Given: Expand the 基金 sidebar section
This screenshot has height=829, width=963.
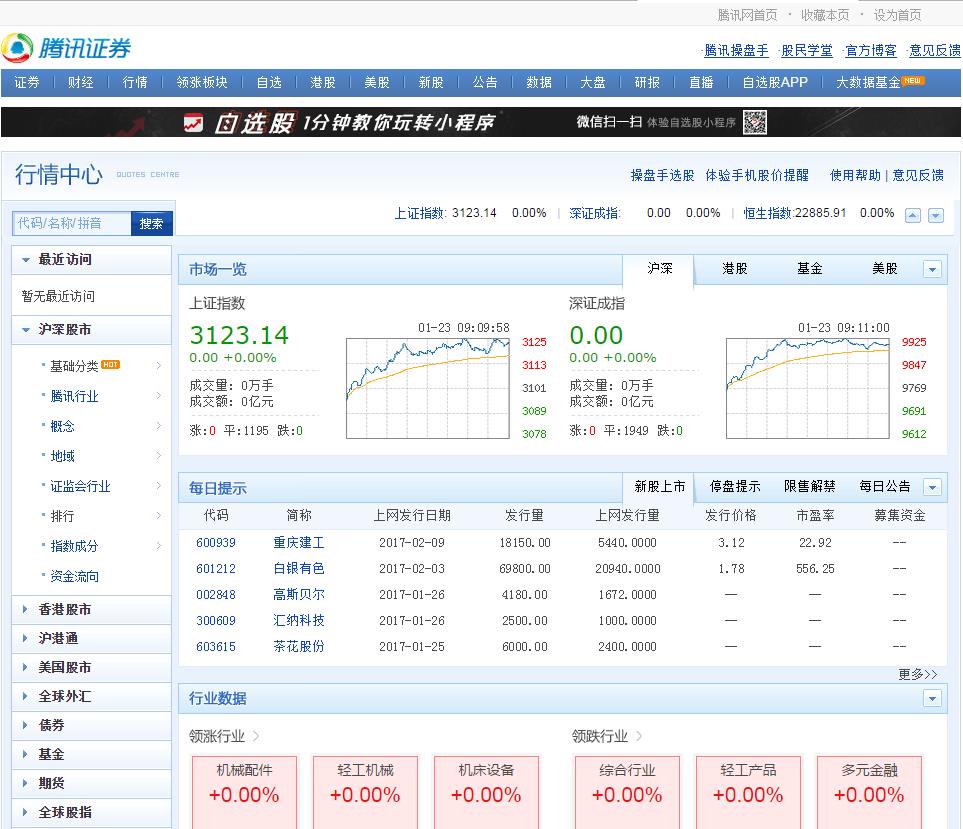Looking at the screenshot, I should (91, 754).
